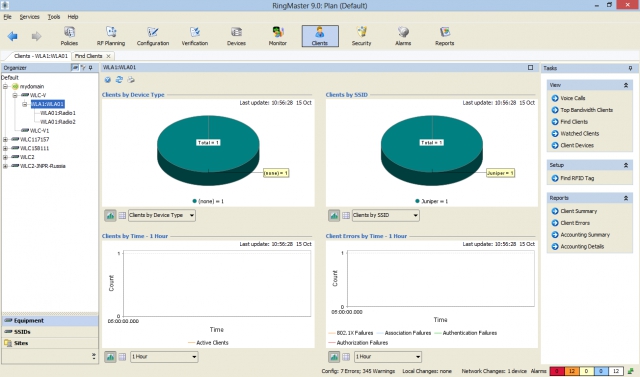Screen dimensions: 640x377
Task: Click the Policies toolbar icon
Action: click(x=69, y=36)
